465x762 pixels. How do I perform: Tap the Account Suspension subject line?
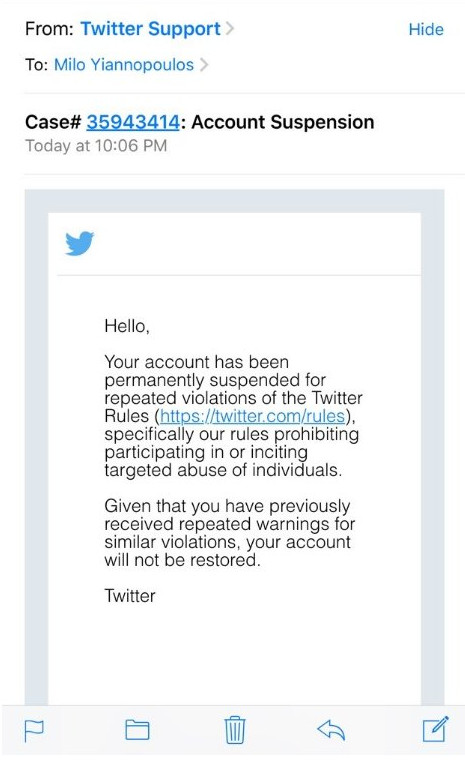[x=283, y=122]
